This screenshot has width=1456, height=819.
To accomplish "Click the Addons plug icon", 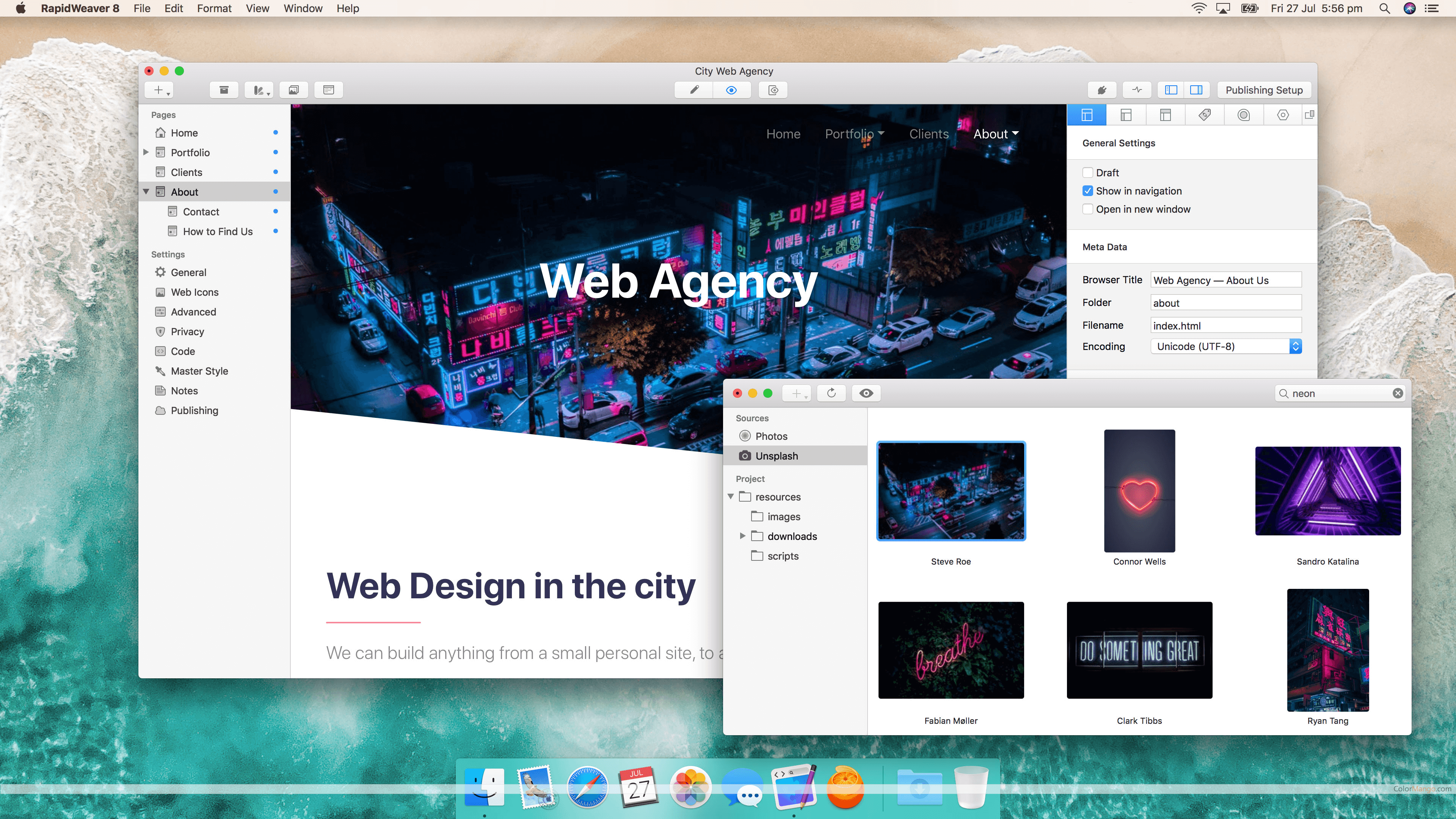I will pyautogui.click(x=1101, y=90).
